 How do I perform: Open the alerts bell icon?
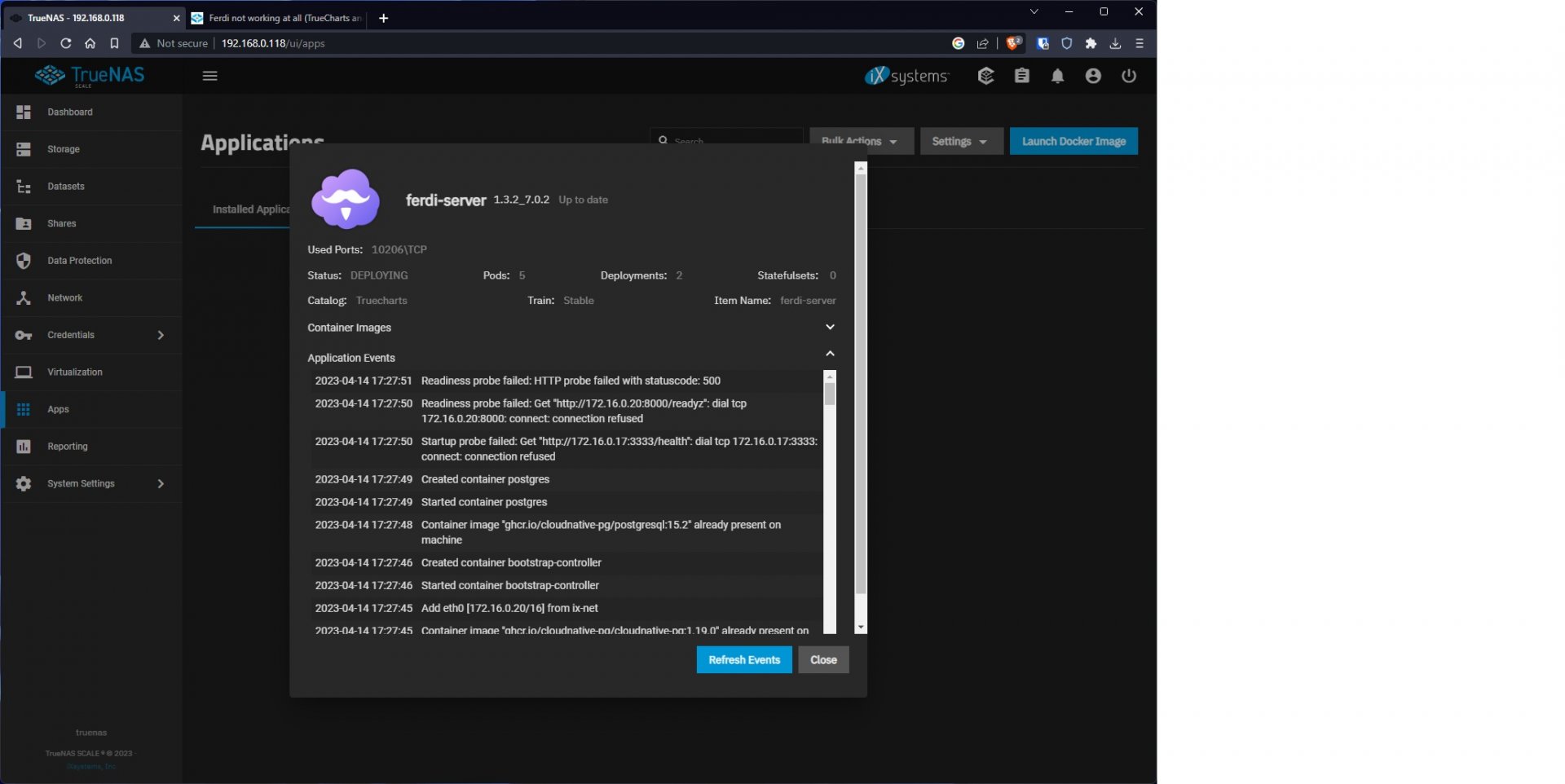click(x=1057, y=76)
